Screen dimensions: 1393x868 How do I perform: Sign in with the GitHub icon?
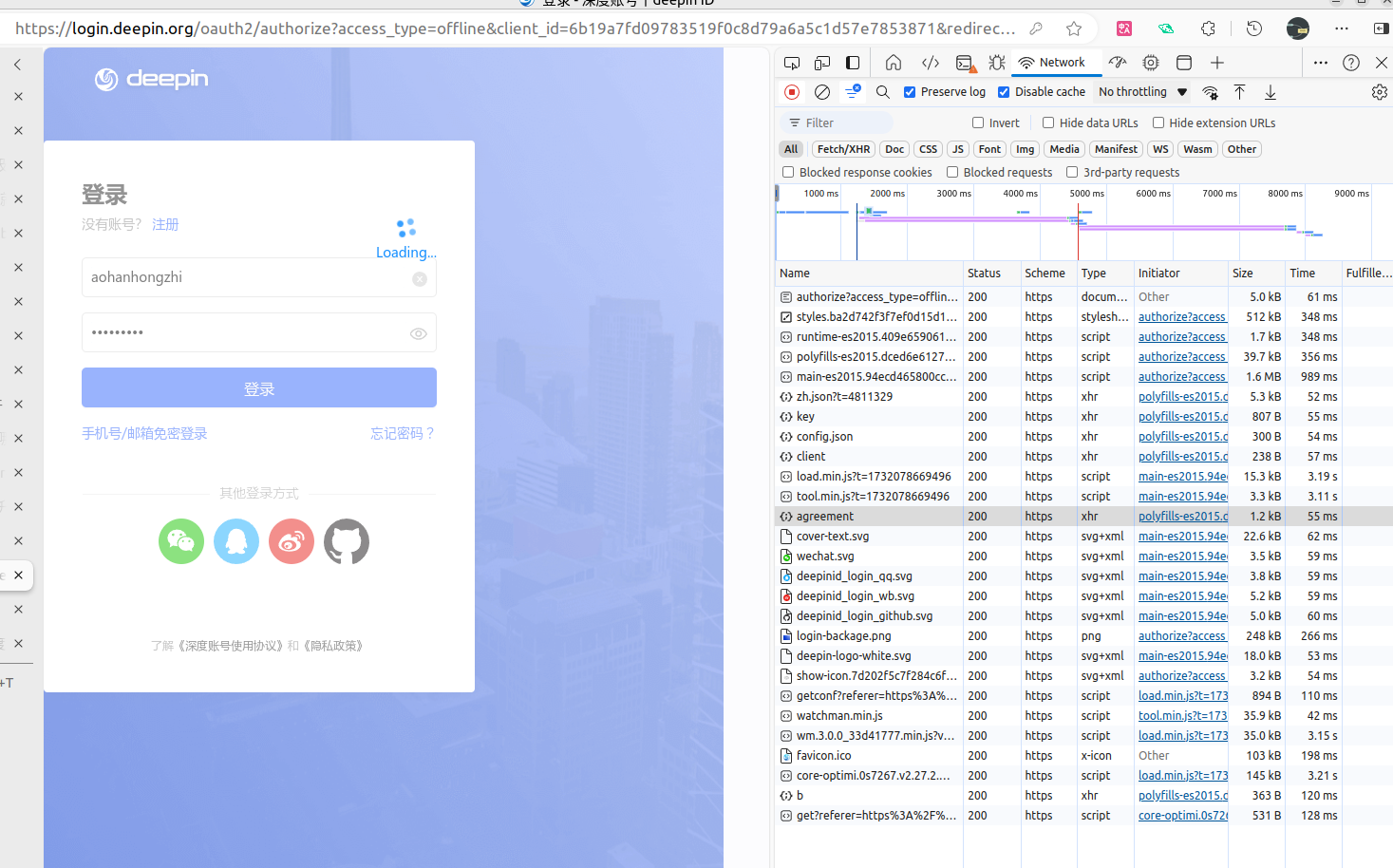point(347,541)
